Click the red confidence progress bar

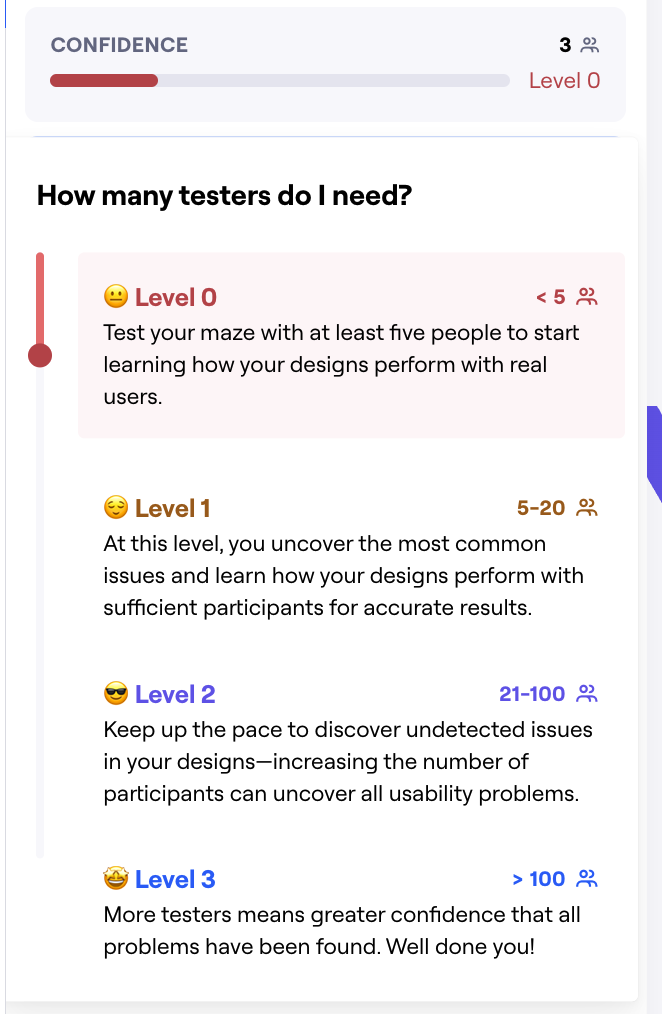click(104, 81)
